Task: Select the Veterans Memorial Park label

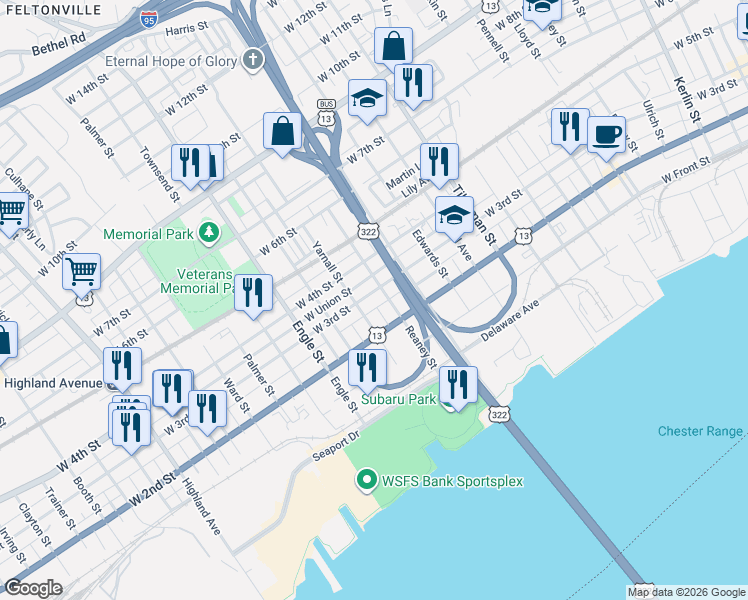Action: pos(197,281)
